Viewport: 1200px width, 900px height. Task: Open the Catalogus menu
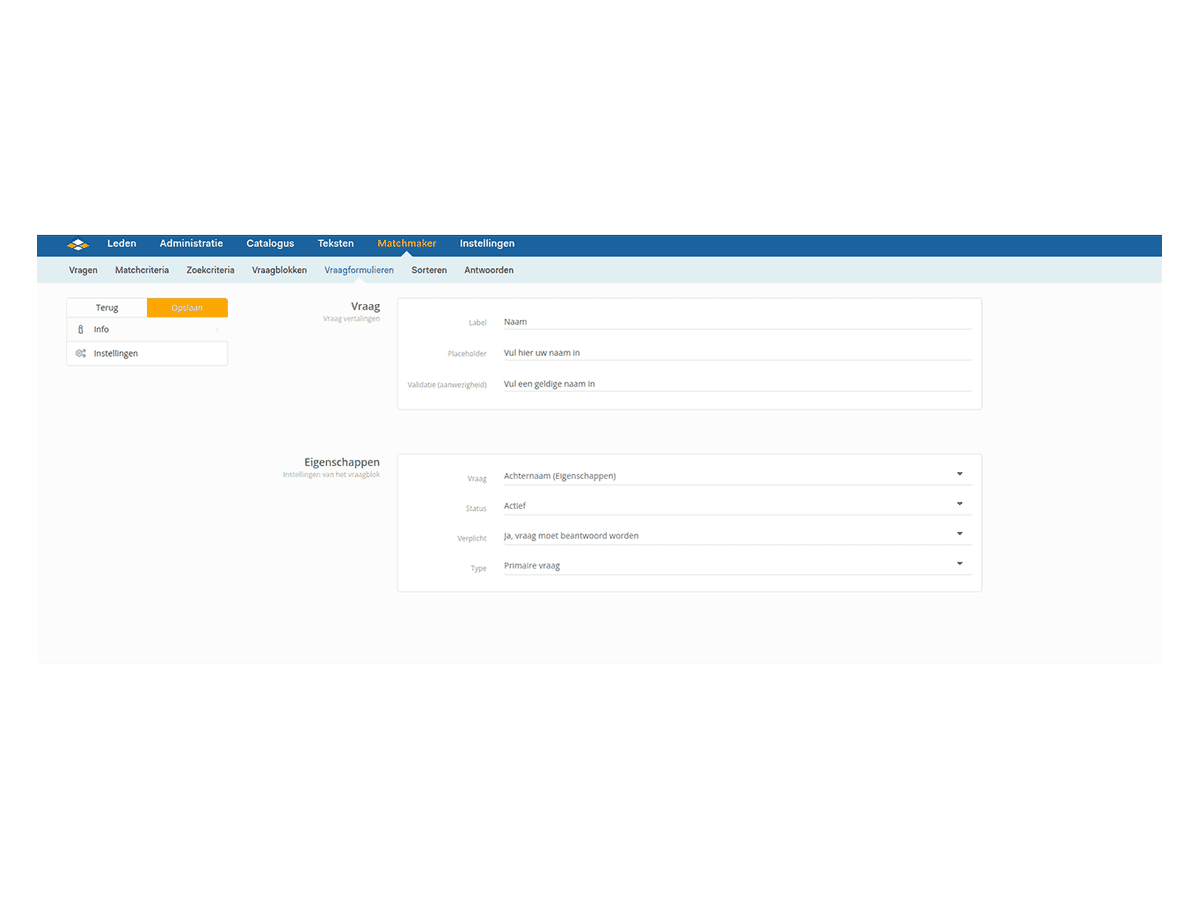[x=270, y=244]
